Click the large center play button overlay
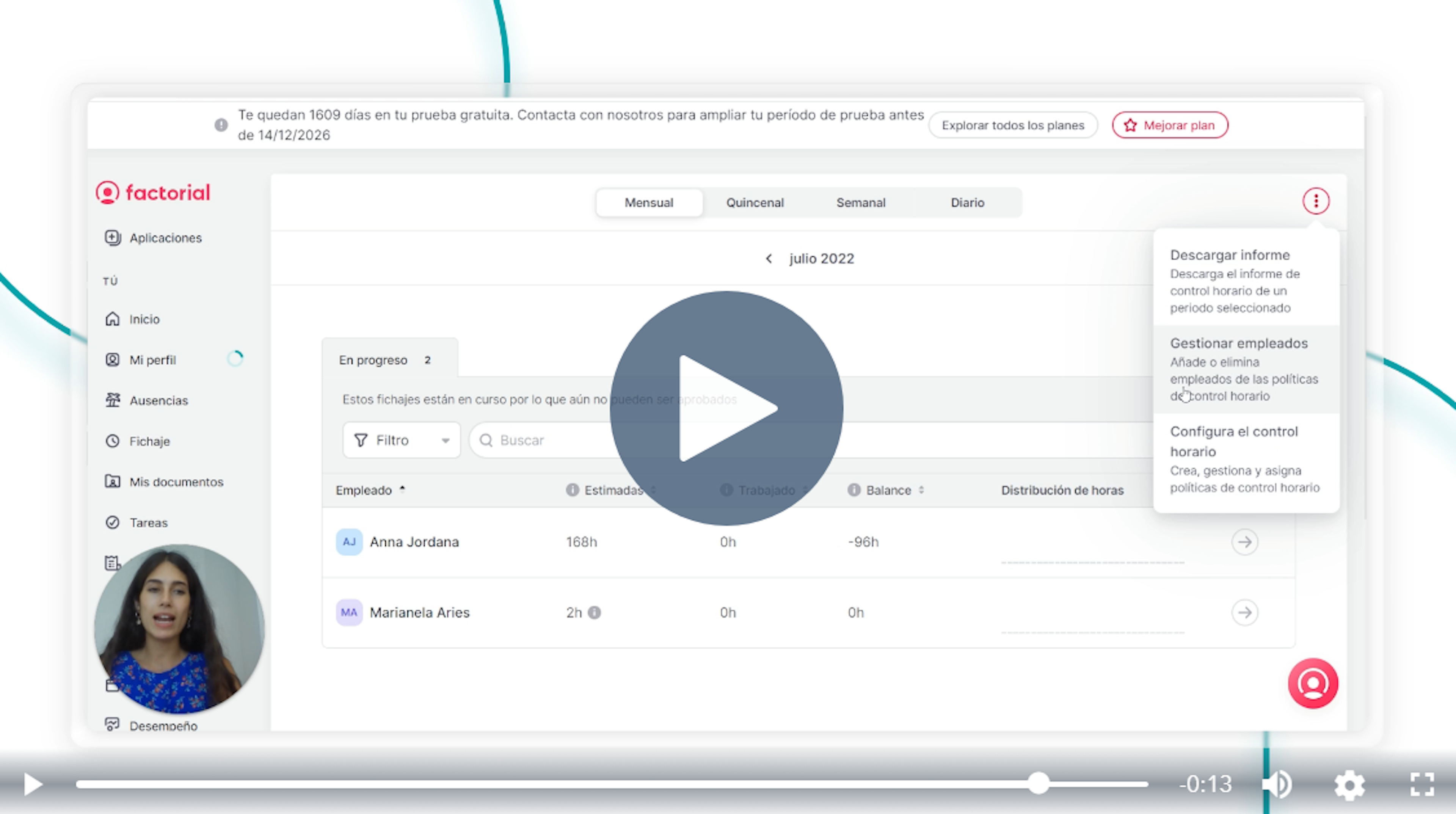Image resolution: width=1456 pixels, height=814 pixels. [x=726, y=408]
